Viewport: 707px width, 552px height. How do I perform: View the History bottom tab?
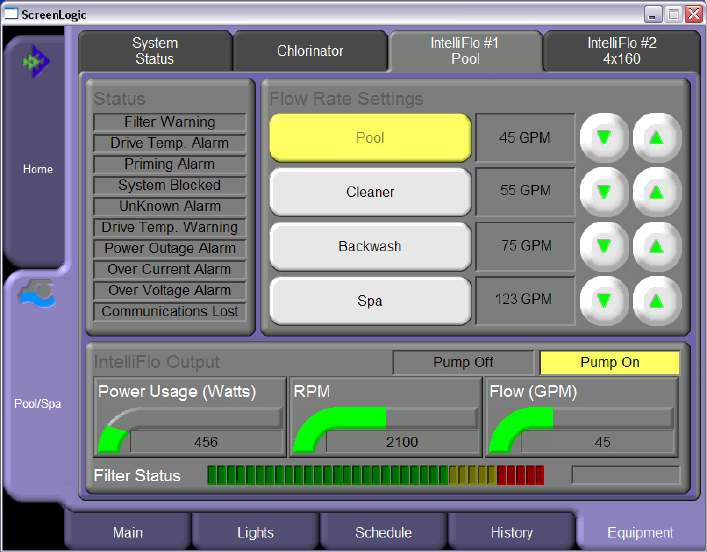512,532
